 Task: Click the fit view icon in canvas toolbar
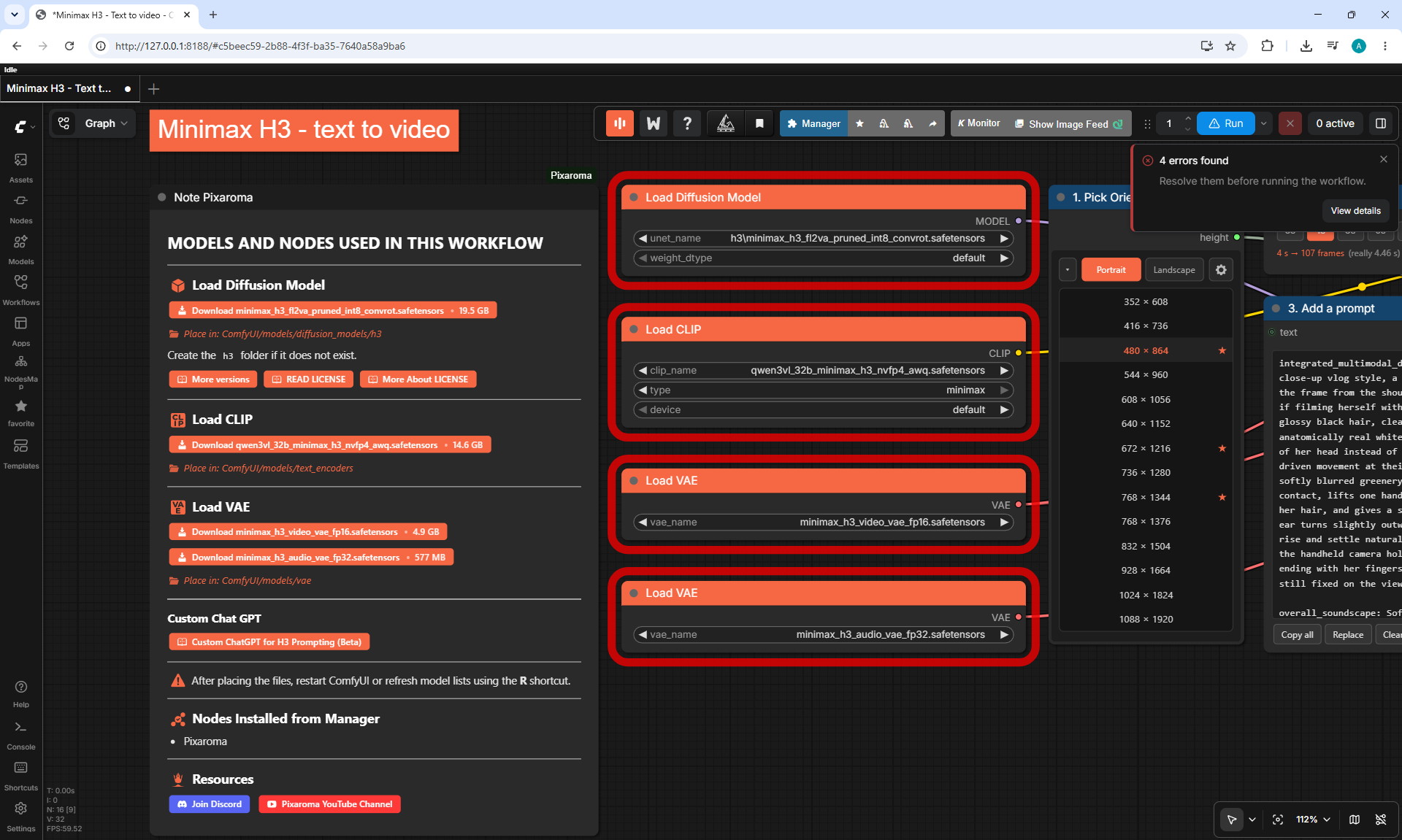1278,820
